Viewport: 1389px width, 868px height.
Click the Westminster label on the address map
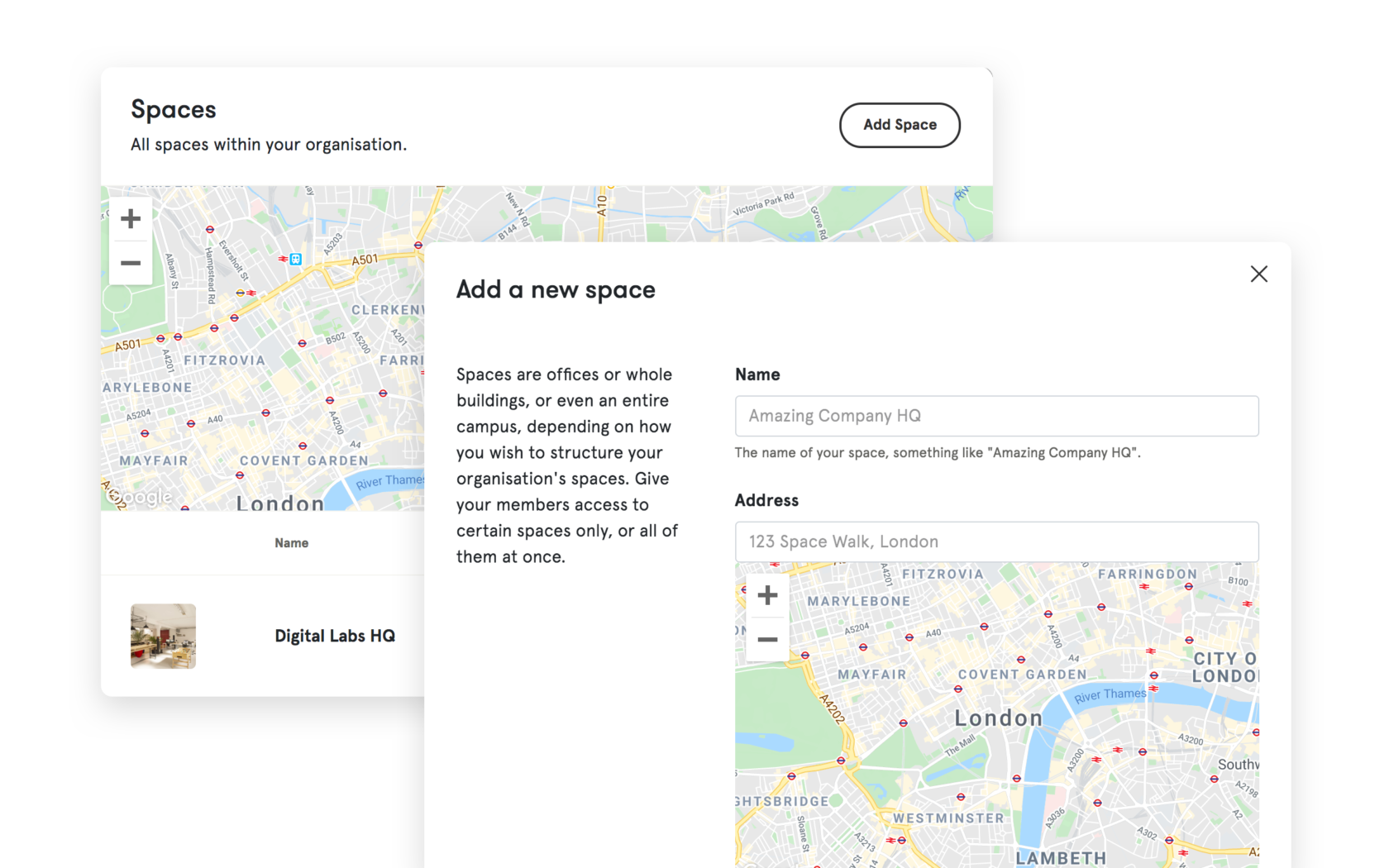[948, 818]
